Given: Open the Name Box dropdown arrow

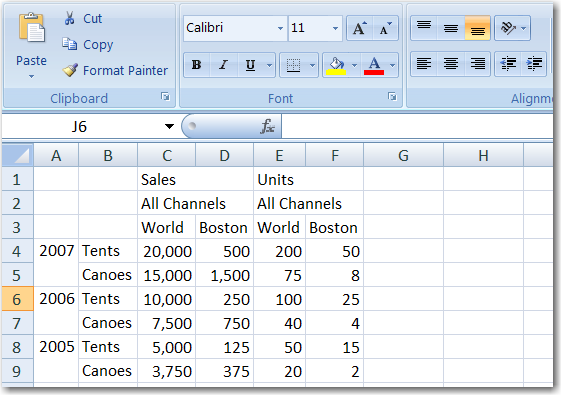Looking at the screenshot, I should point(169,126).
